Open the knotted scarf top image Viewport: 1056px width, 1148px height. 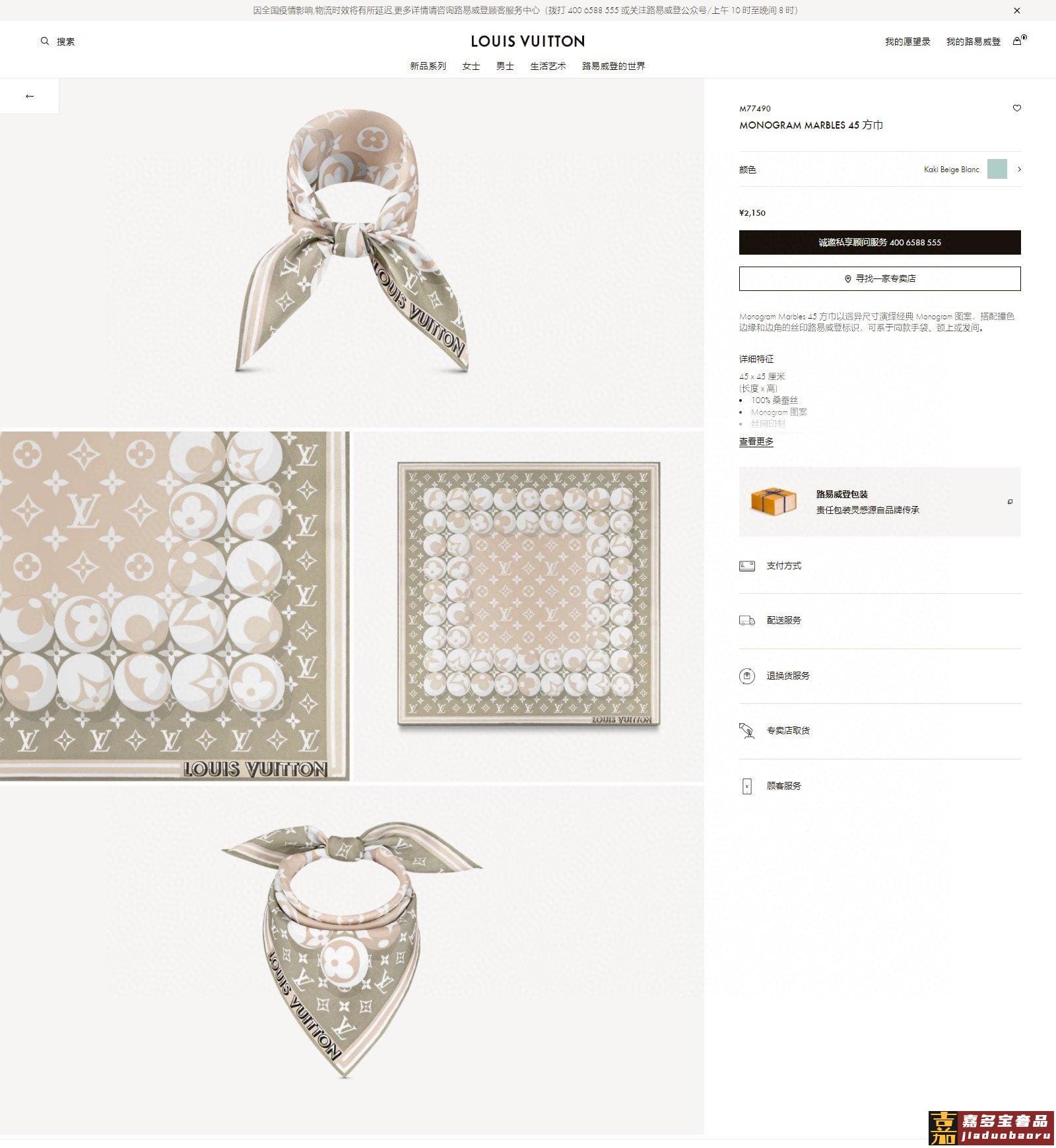352,253
